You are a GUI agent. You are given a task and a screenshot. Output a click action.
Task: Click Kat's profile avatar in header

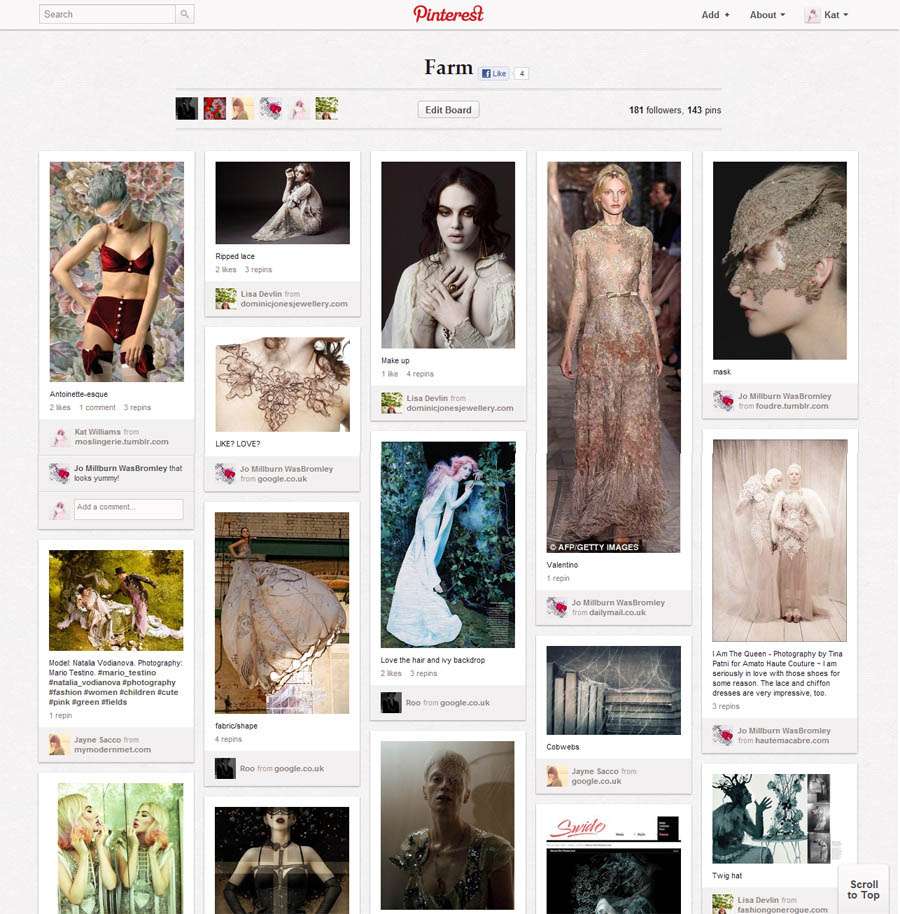click(x=813, y=15)
